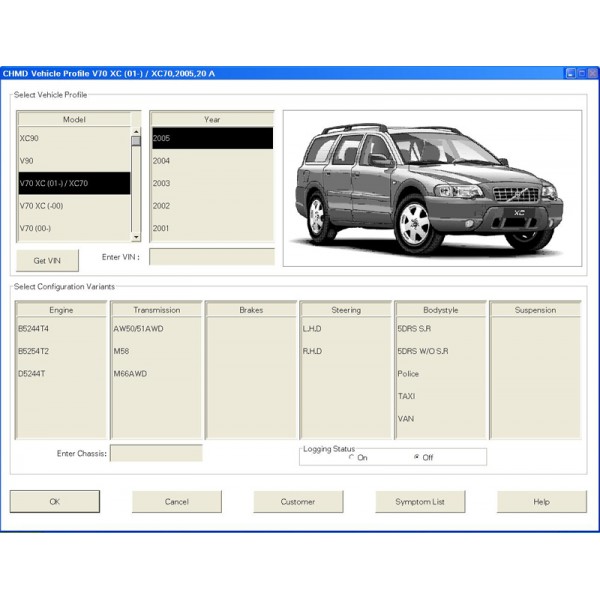This screenshot has width=600, height=600.
Task: Click the Get VIN button
Action: coord(47,260)
